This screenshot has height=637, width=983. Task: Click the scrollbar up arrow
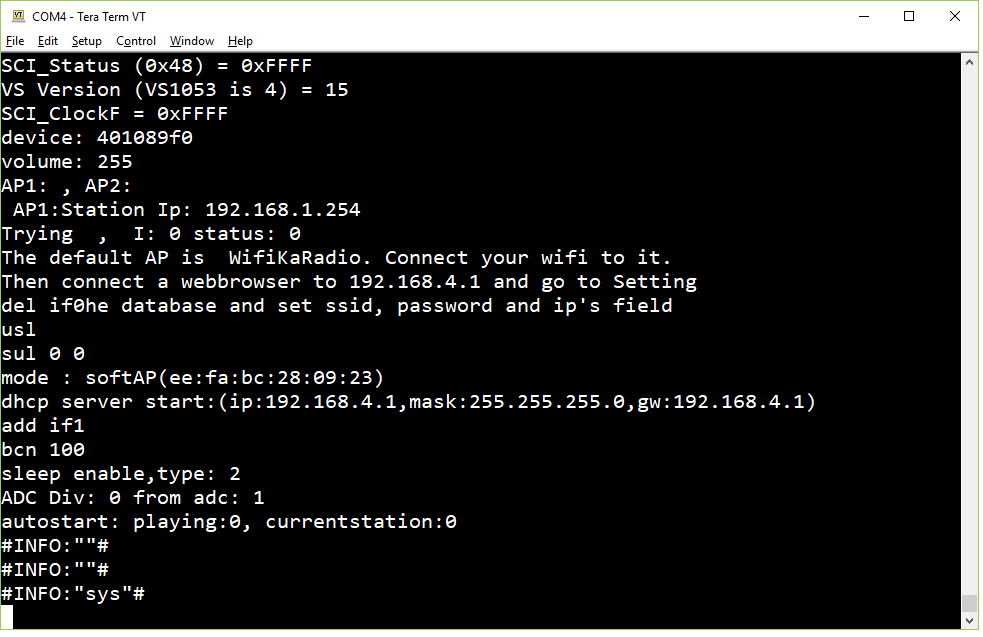coord(969,62)
